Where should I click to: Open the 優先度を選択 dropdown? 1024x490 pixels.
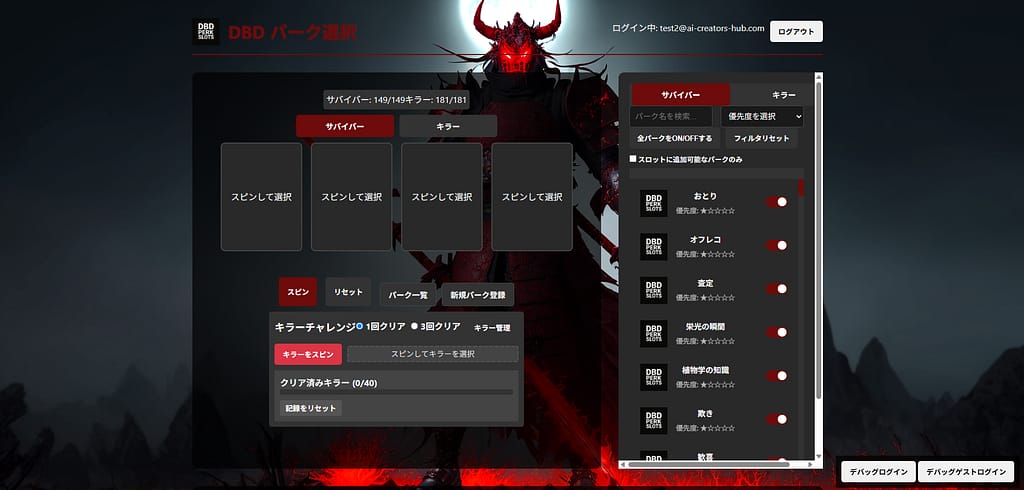coord(761,116)
